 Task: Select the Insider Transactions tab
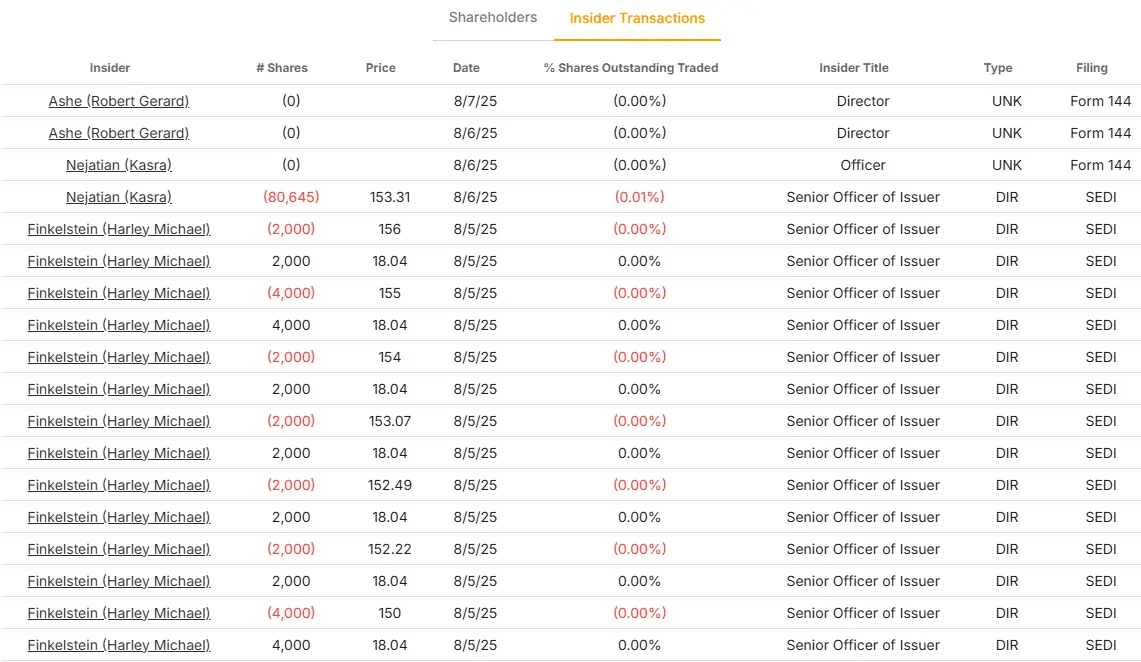tap(637, 18)
